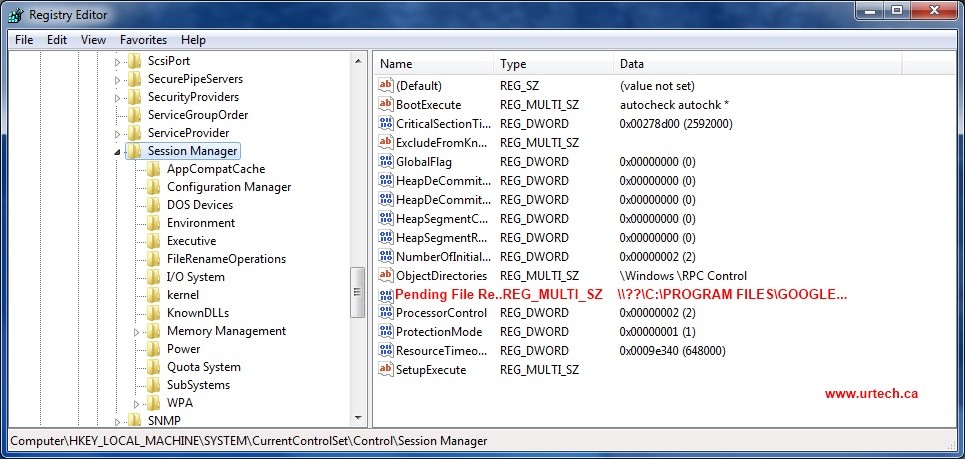965x459 pixels.
Task: Select the Pending File Rename value
Action: click(447, 295)
